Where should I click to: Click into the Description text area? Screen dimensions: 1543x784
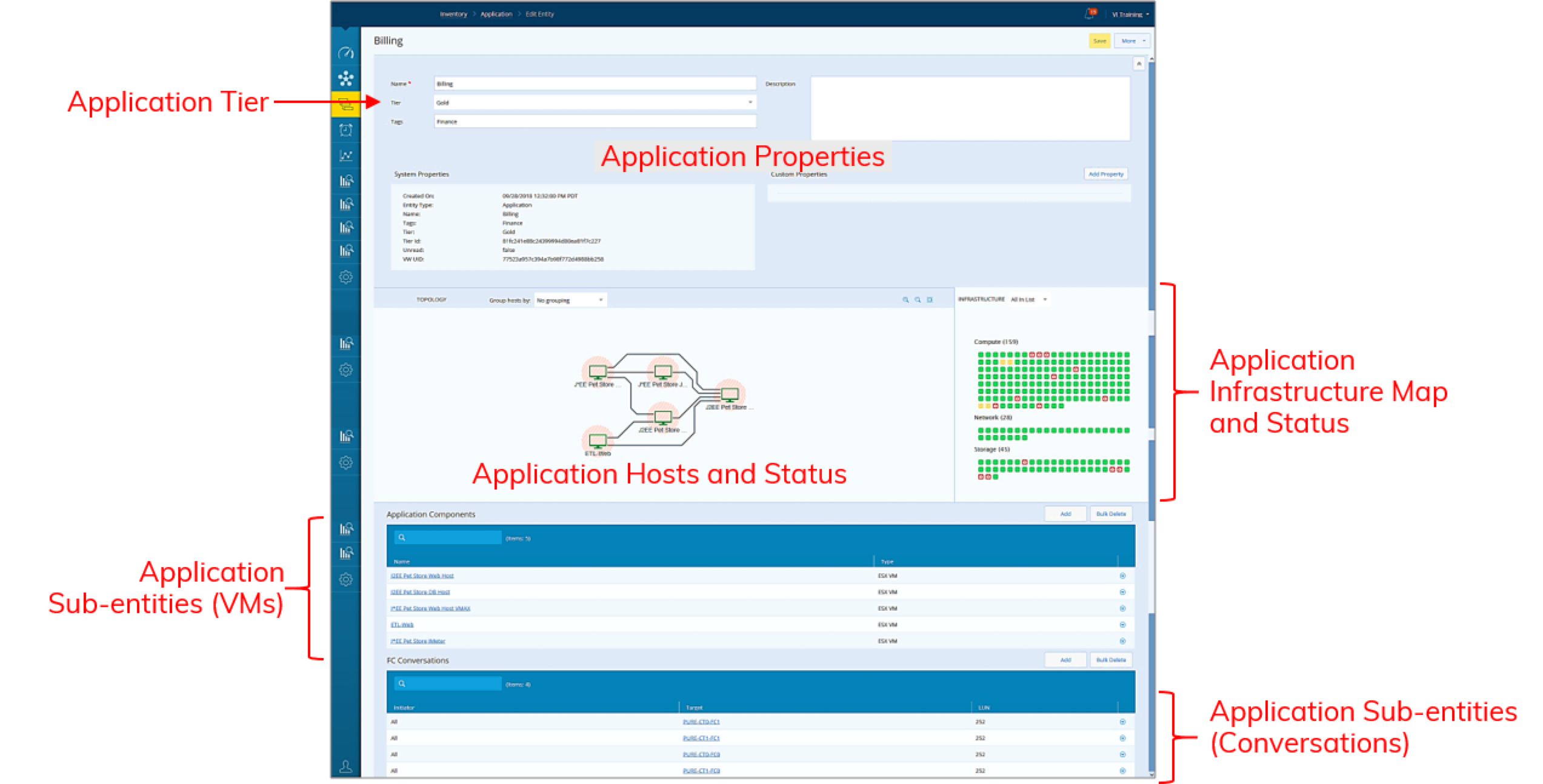tap(970, 108)
